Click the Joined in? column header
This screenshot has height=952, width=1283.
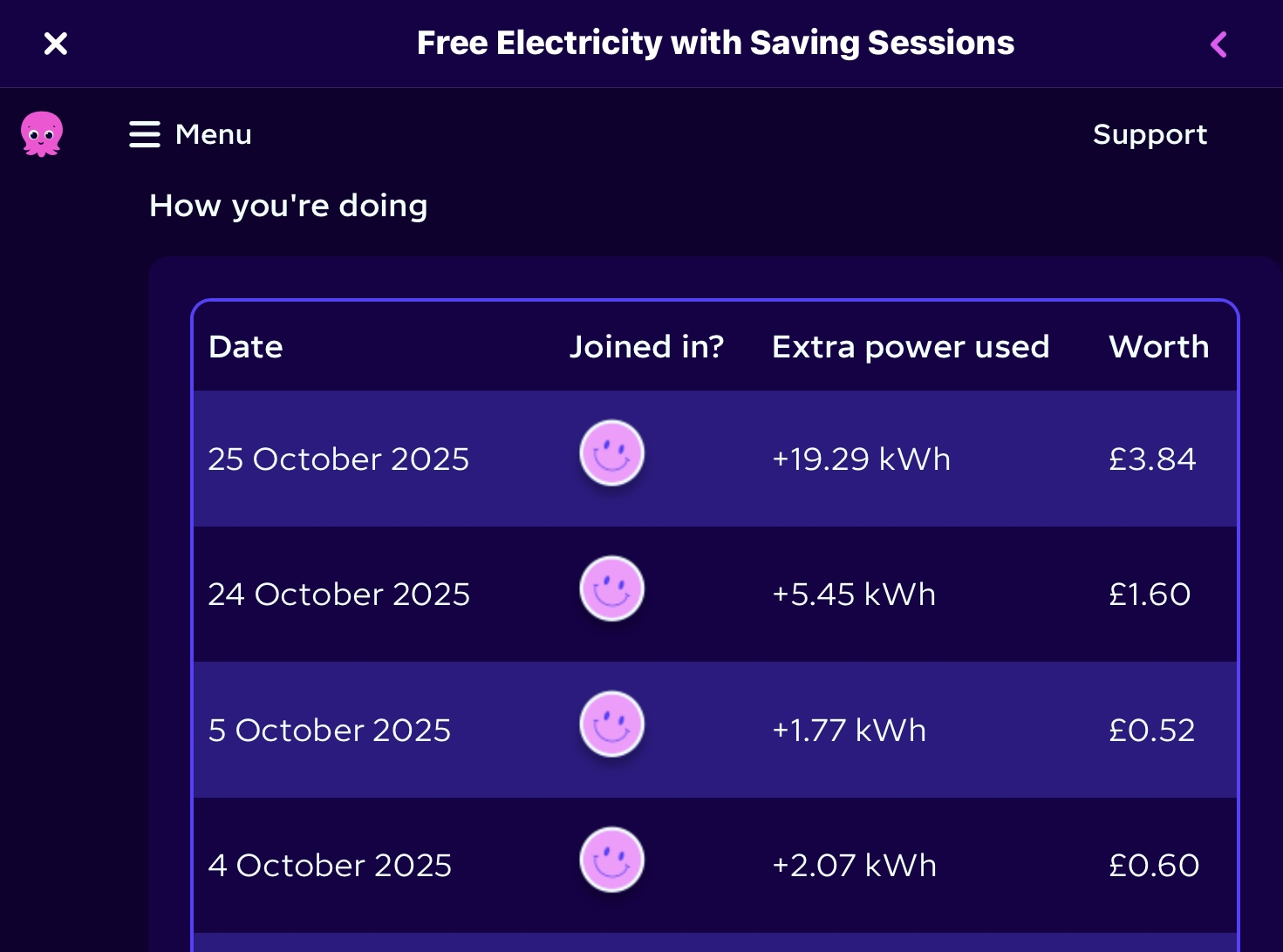[646, 347]
